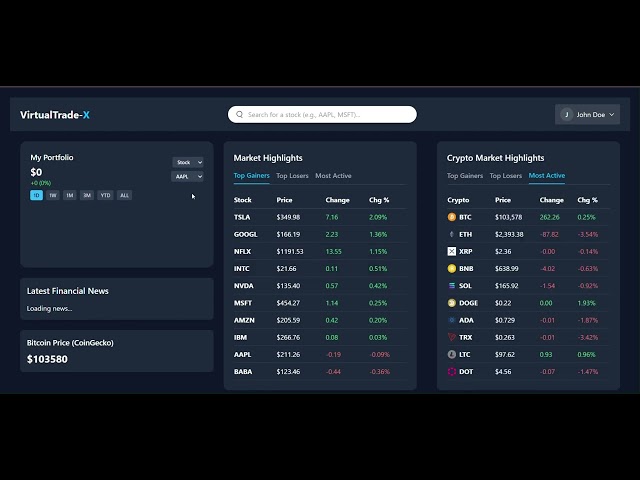Click the DOT coin icon
The image size is (640, 480).
(x=451, y=371)
